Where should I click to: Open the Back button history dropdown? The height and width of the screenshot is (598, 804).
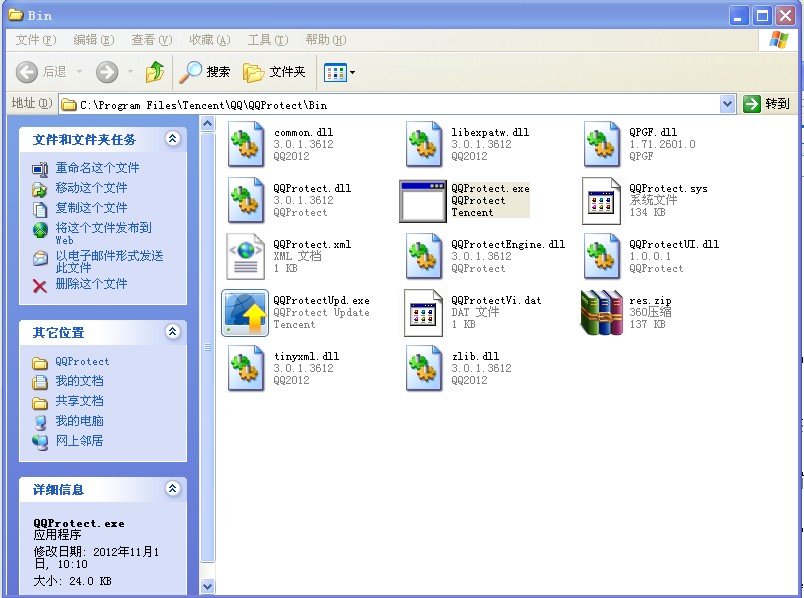[79, 72]
